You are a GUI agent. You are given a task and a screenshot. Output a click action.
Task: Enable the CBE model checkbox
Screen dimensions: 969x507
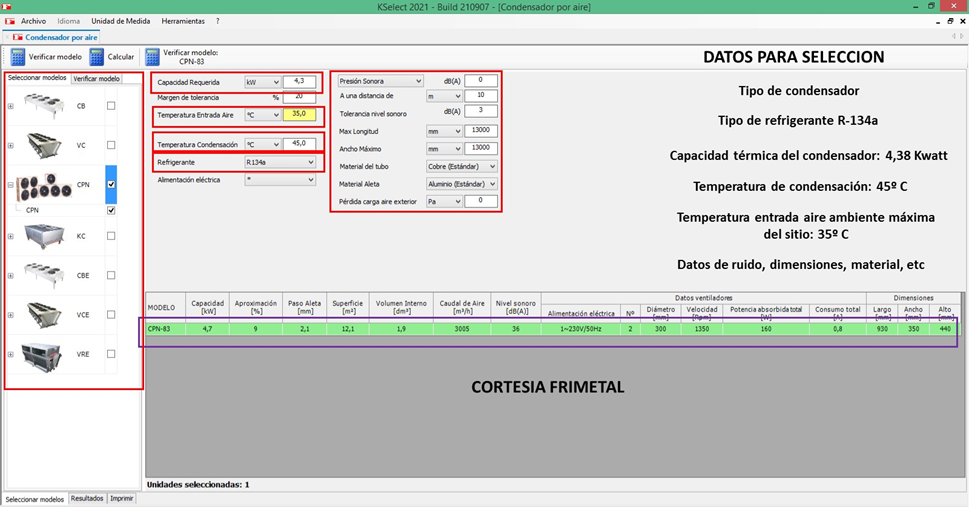[111, 275]
